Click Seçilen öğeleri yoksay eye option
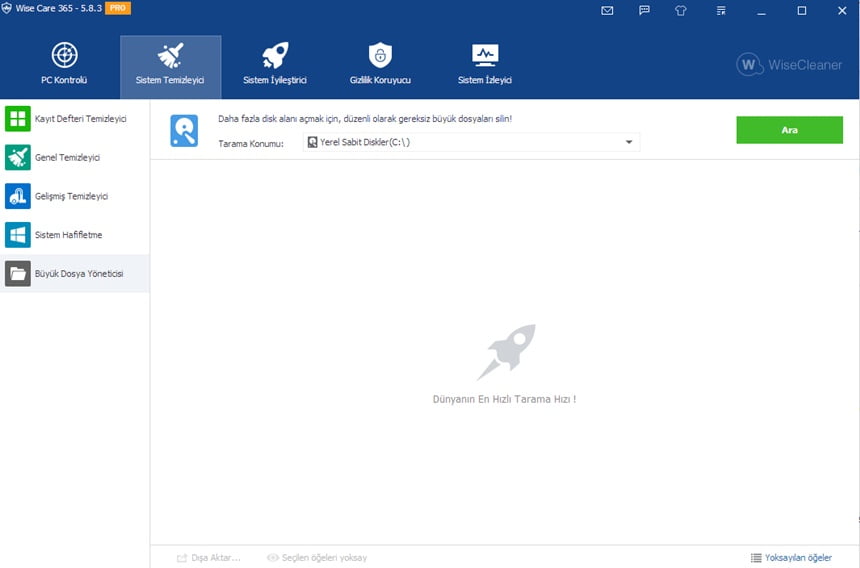The image size is (860, 568). click(317, 557)
